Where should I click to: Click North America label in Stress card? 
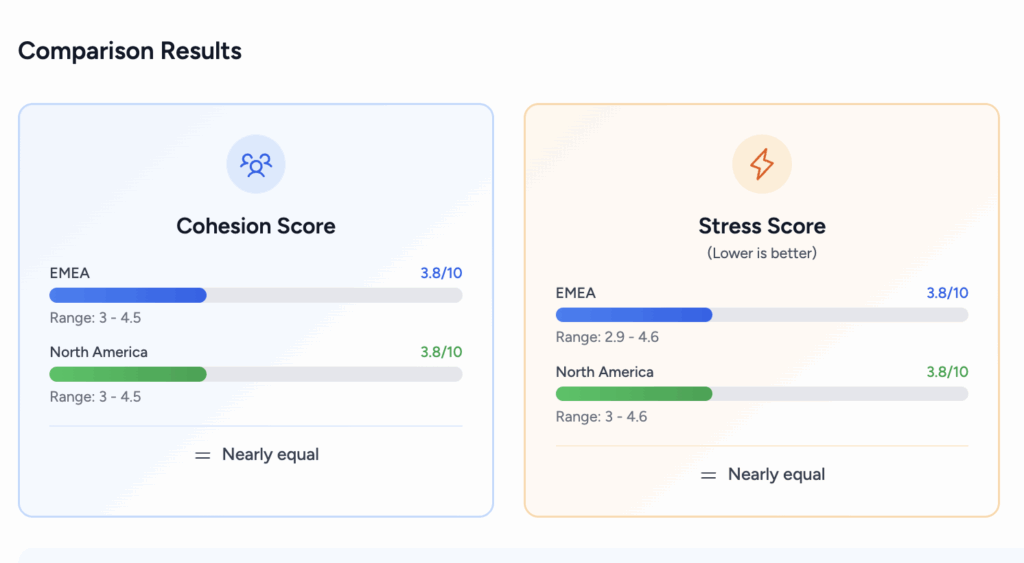604,372
